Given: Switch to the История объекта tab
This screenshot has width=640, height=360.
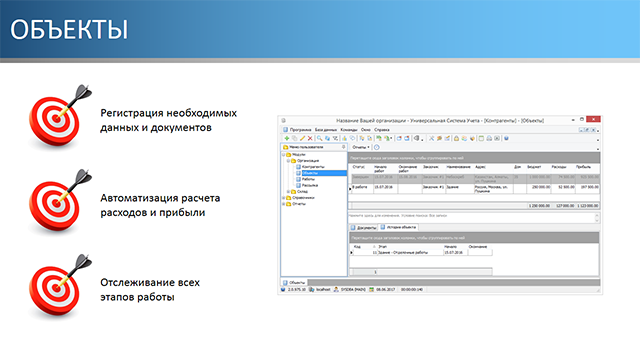Looking at the screenshot, I should pos(398,227).
